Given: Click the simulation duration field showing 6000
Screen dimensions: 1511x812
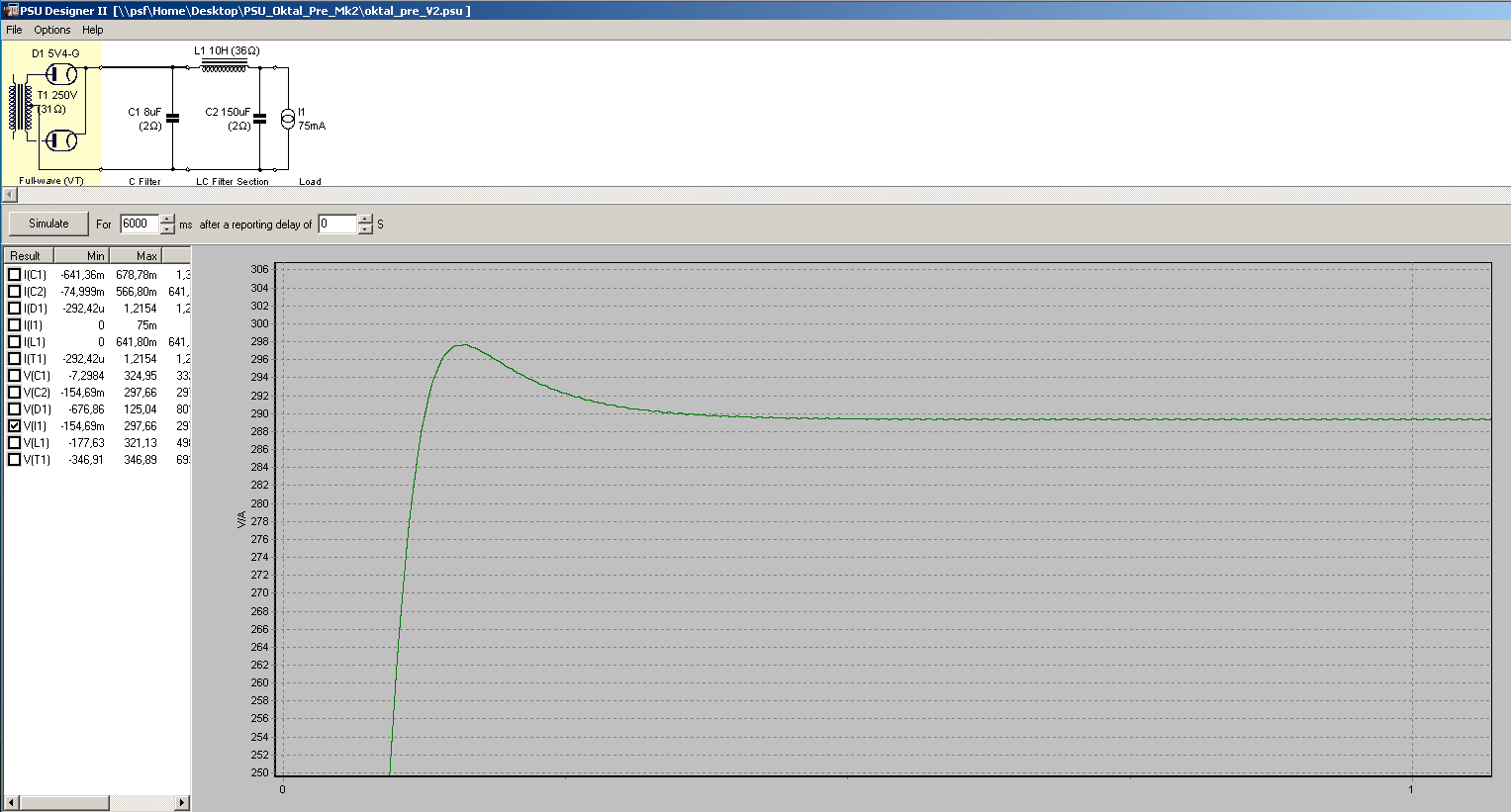Looking at the screenshot, I should pos(139,225).
